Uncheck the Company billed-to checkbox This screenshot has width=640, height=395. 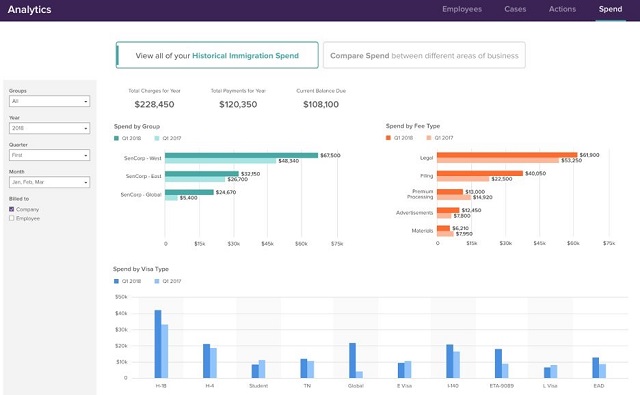[11, 209]
